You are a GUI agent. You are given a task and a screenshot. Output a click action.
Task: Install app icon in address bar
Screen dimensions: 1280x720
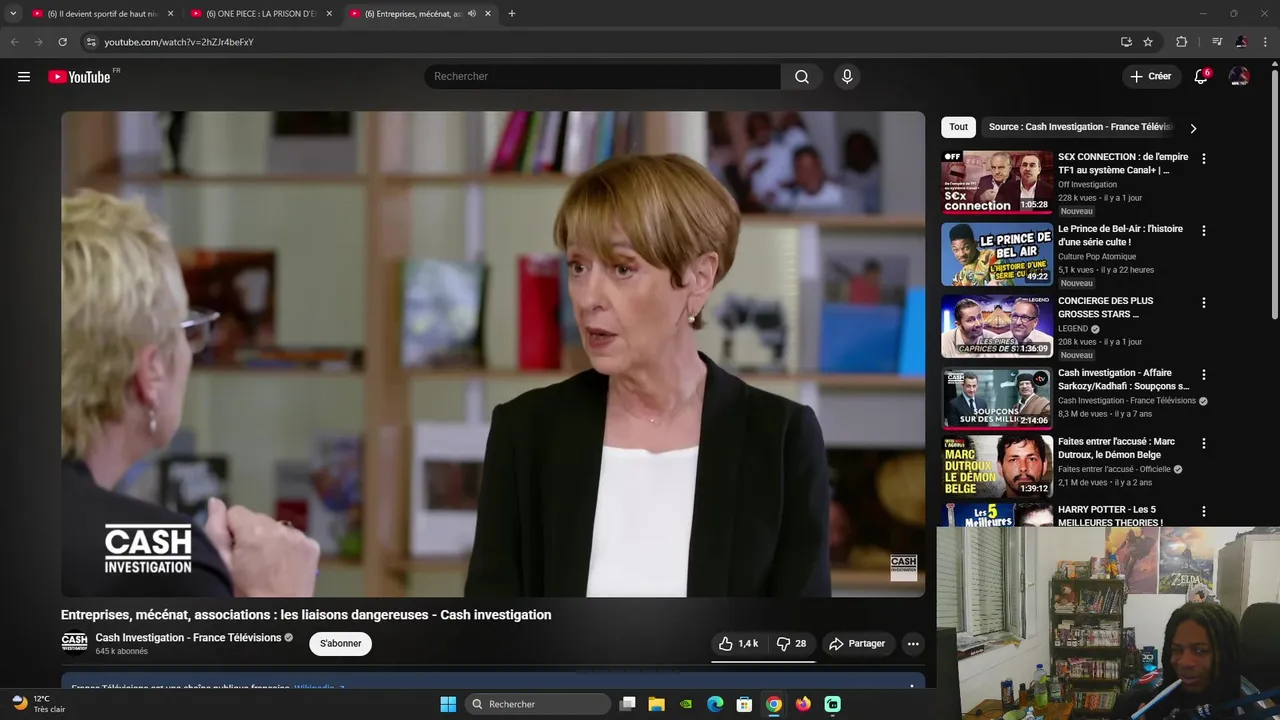tap(1126, 42)
